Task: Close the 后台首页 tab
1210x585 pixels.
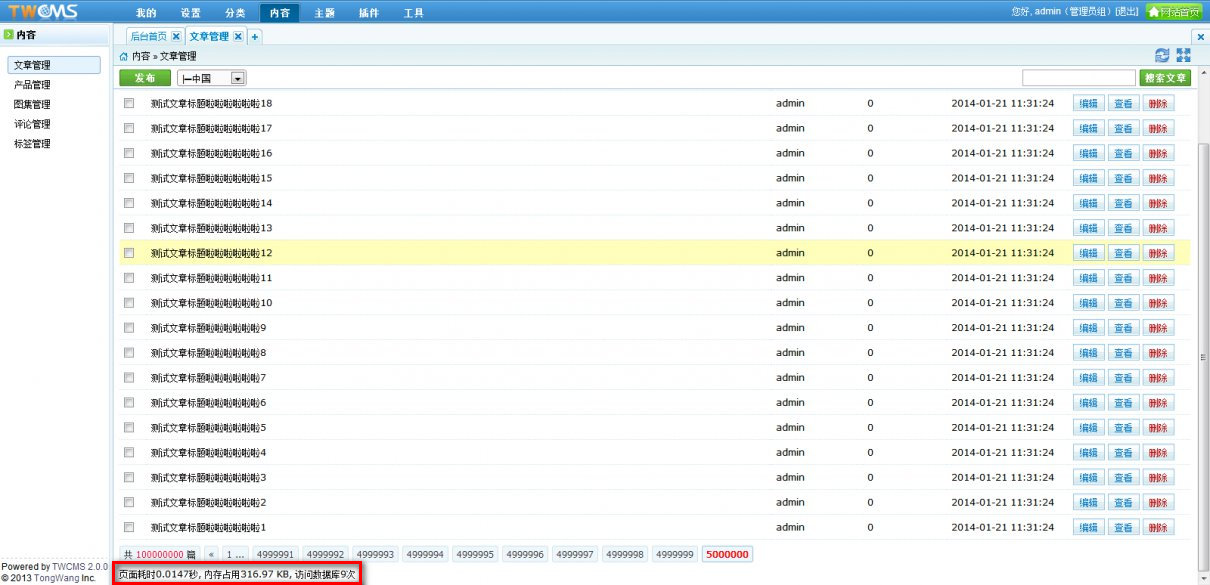Action: [176, 37]
